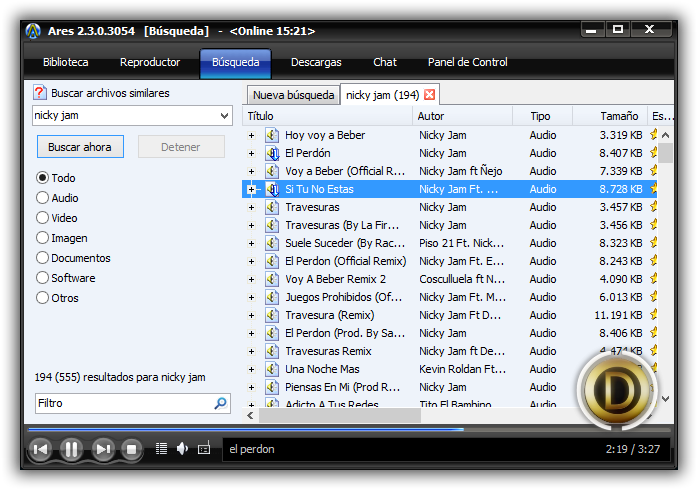Select the Imagen radio button
This screenshot has height=490, width=698.
42,238
